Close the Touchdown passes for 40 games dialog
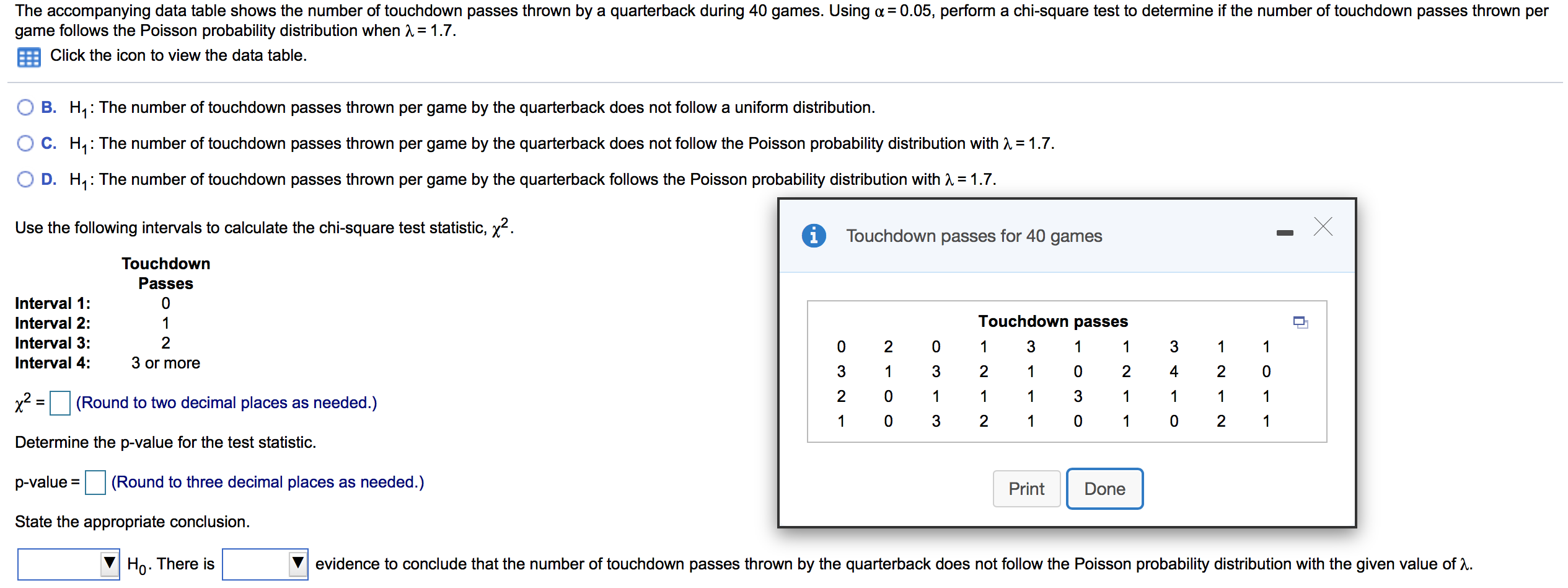Viewport: 1568px width, 588px height. pyautogui.click(x=1323, y=228)
